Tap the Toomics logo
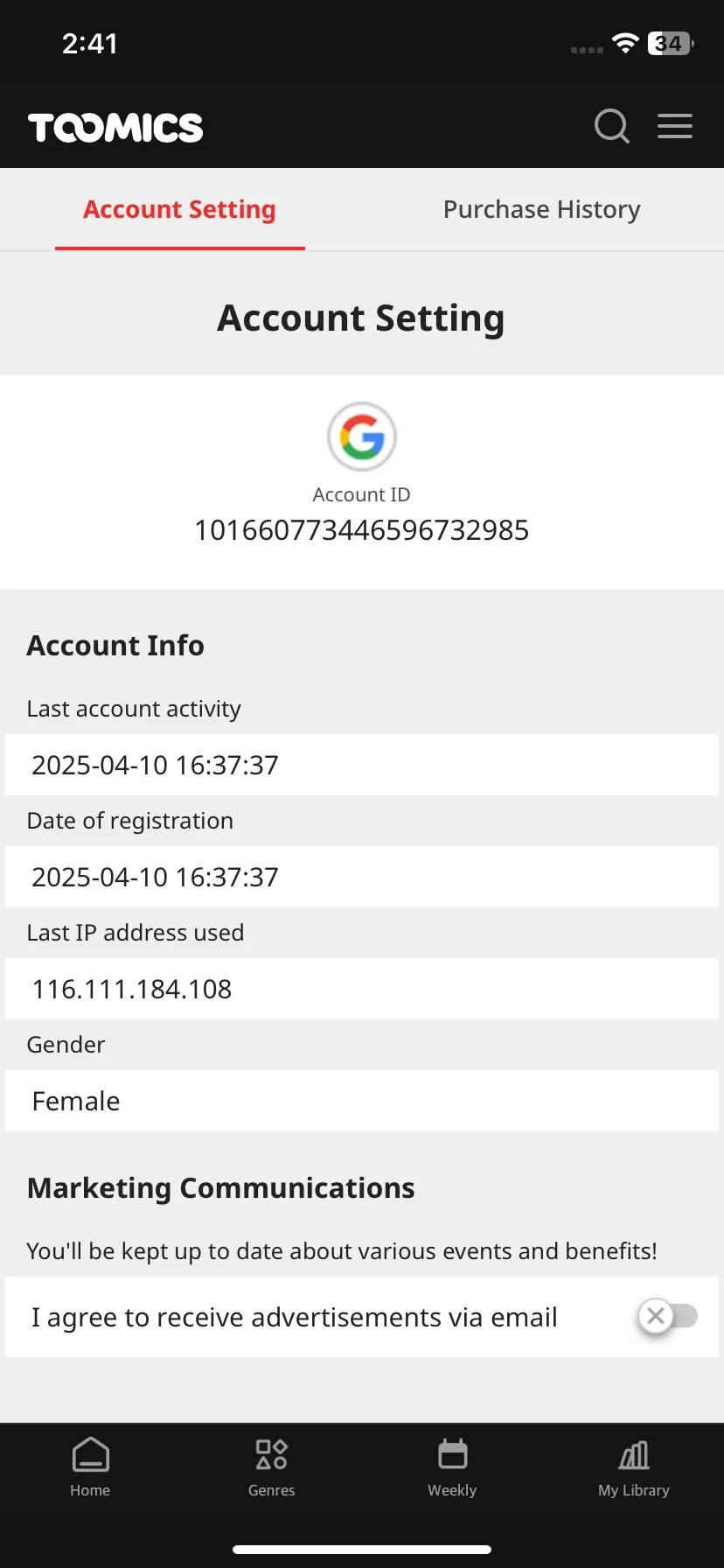The height and width of the screenshot is (1568, 724). (x=115, y=128)
